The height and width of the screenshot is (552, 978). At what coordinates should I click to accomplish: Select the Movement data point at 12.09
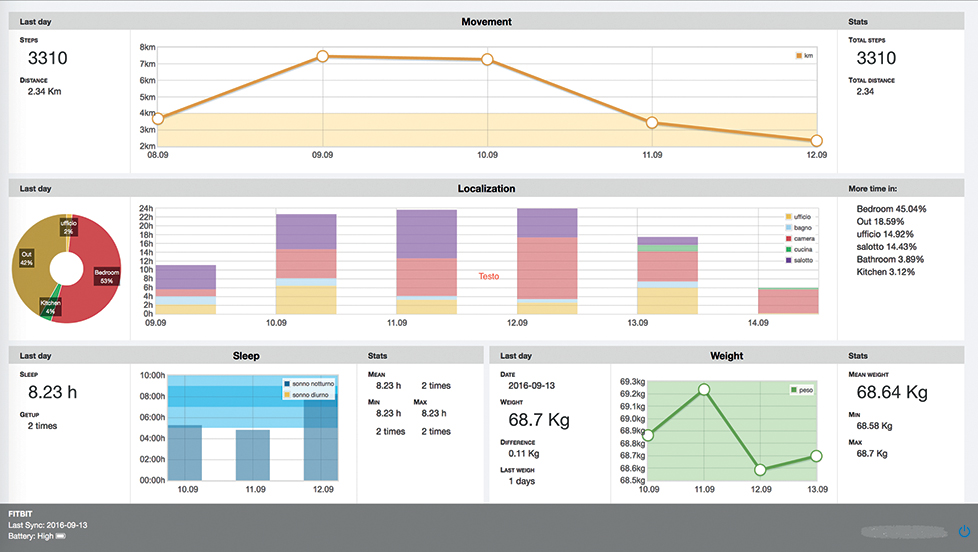click(x=816, y=141)
